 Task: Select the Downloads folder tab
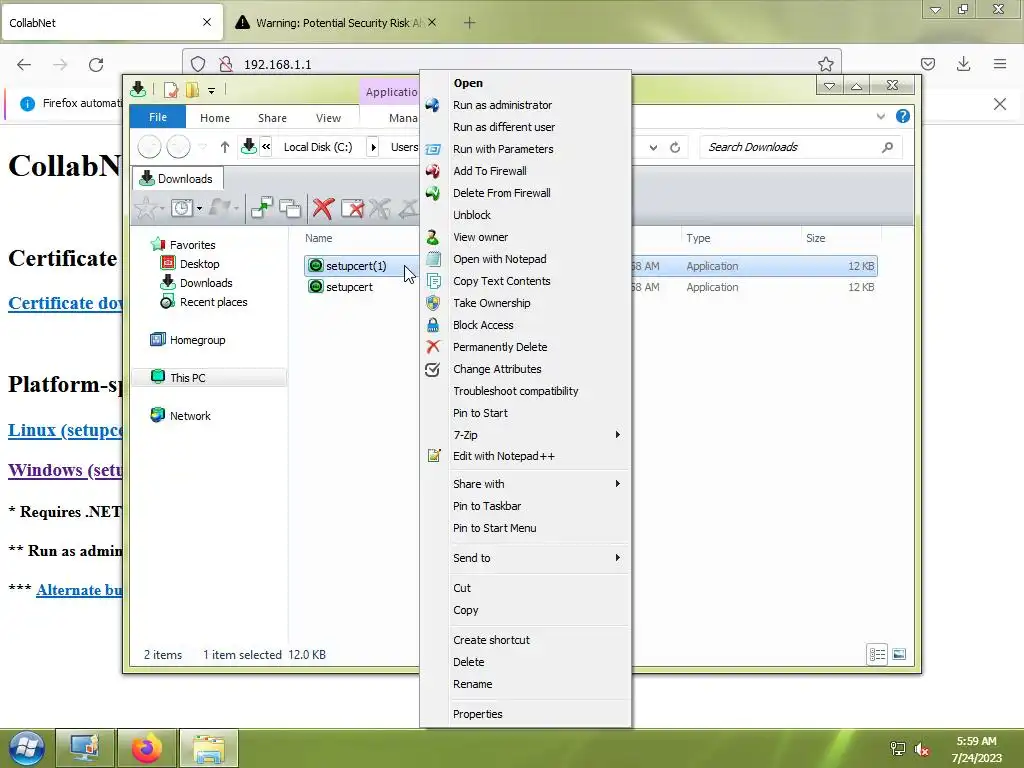click(x=178, y=179)
